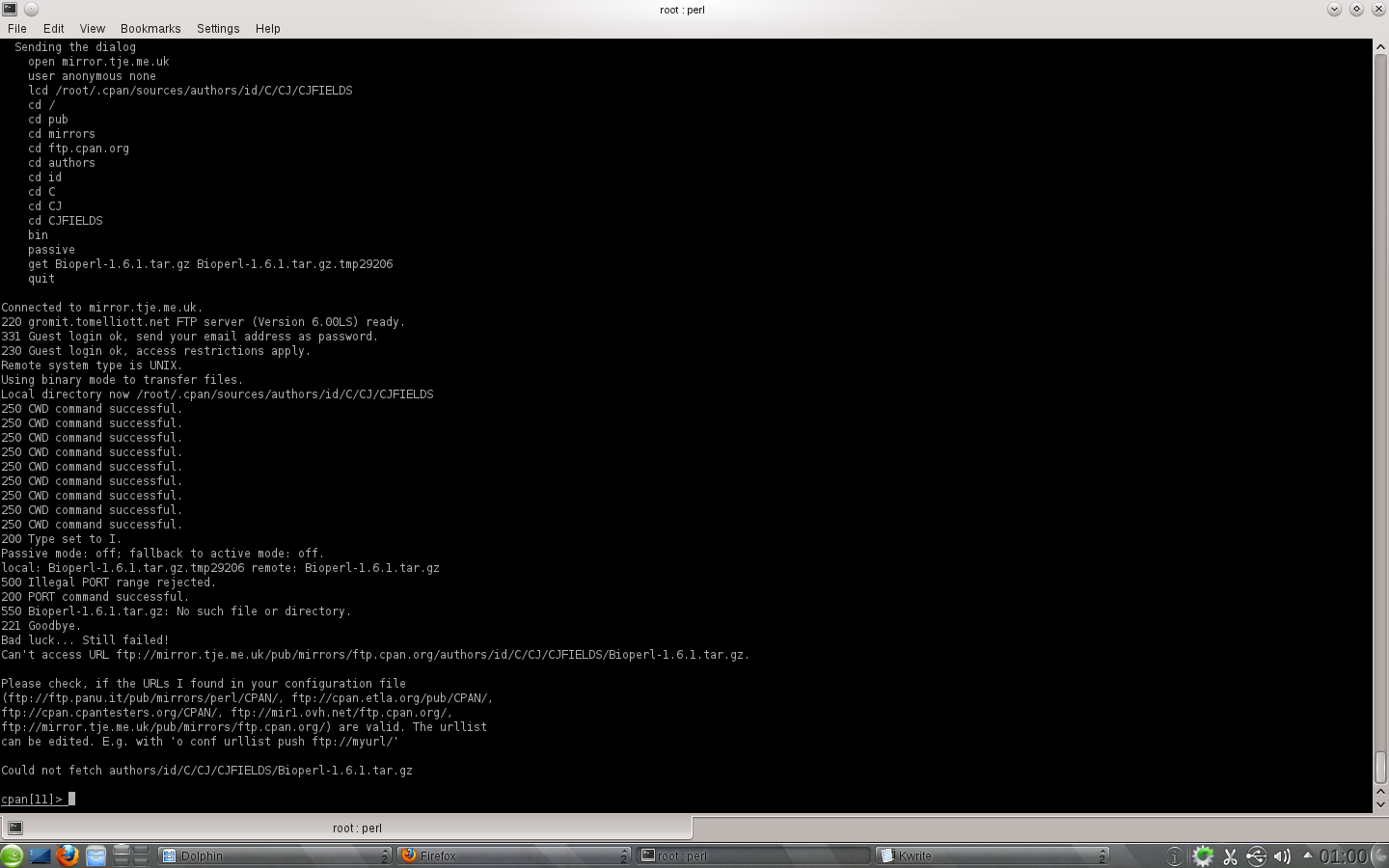This screenshot has height=868, width=1389.
Task: Click the virtual desktop pager
Action: (x=131, y=855)
